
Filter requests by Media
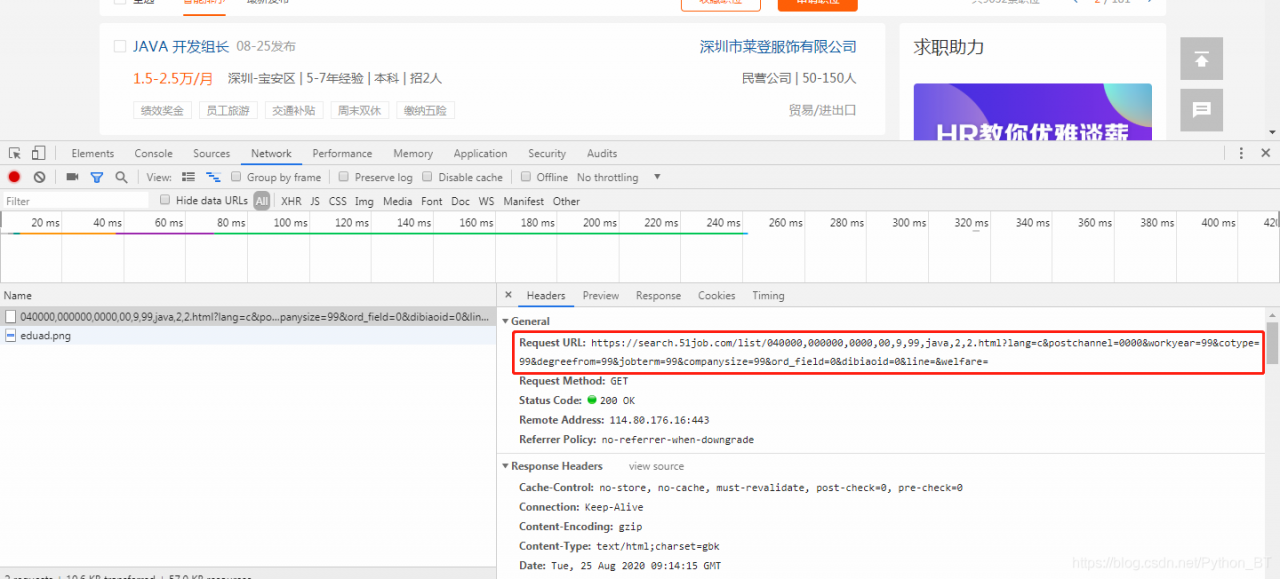click(x=397, y=201)
